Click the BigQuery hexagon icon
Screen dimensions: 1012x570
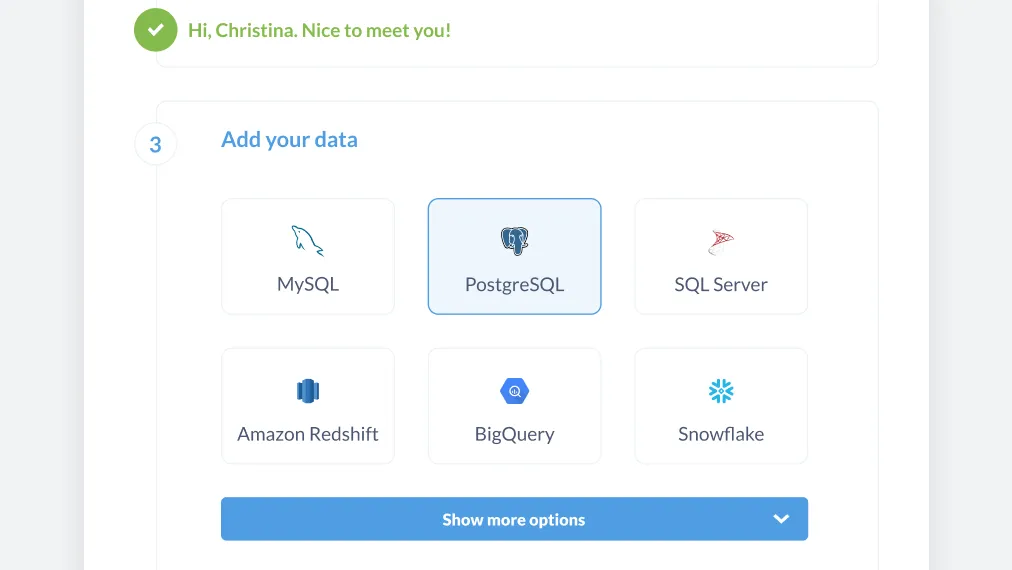[x=514, y=391]
